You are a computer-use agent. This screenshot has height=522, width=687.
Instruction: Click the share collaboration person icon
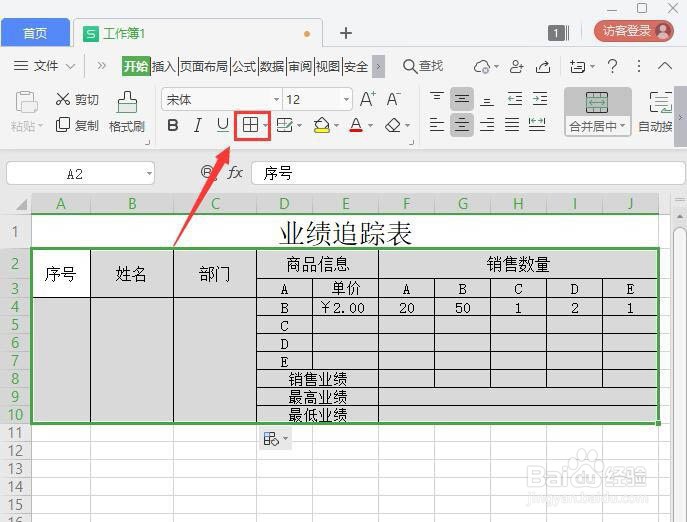pyautogui.click(x=517, y=67)
